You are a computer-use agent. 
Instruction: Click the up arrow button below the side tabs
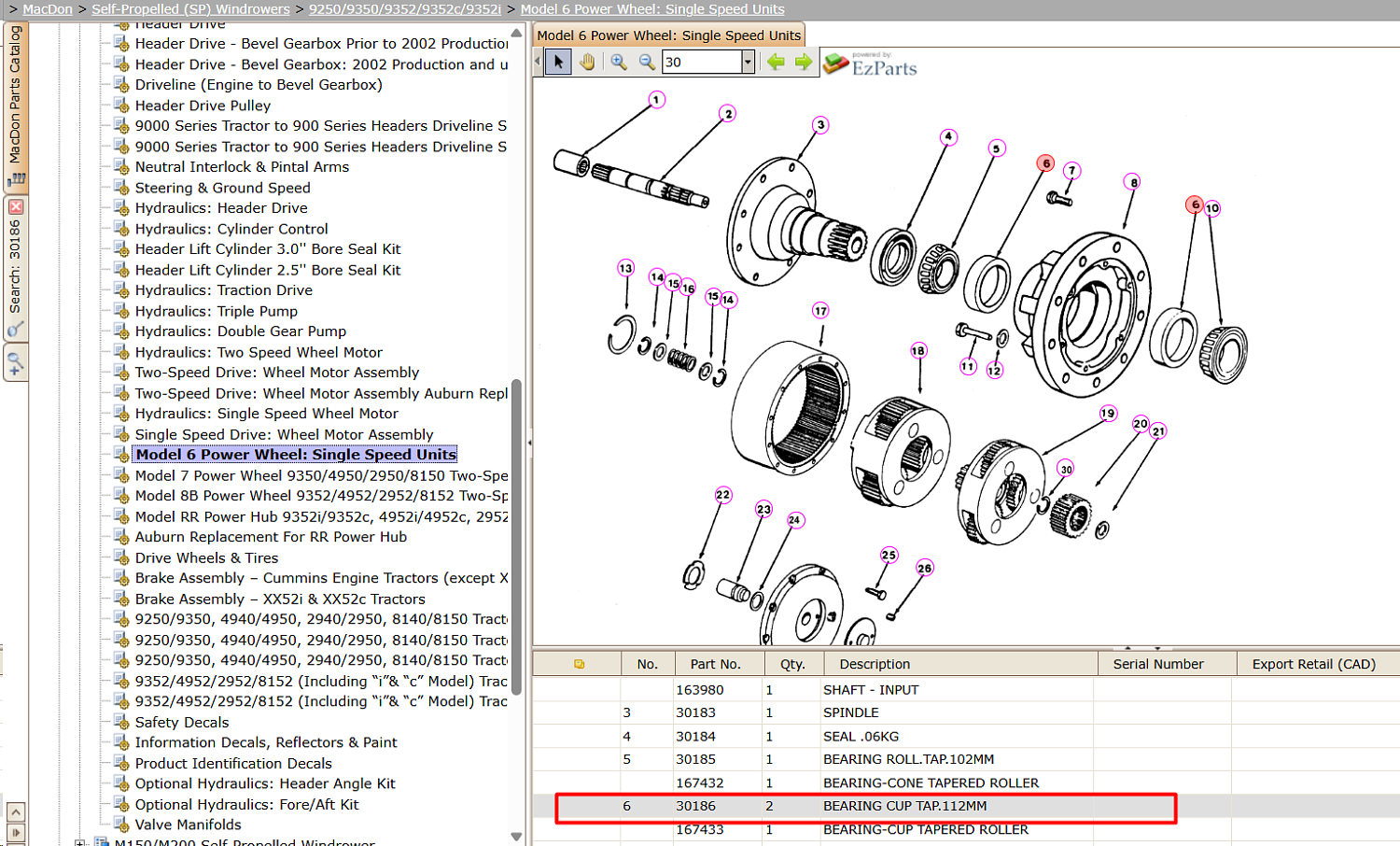16,811
